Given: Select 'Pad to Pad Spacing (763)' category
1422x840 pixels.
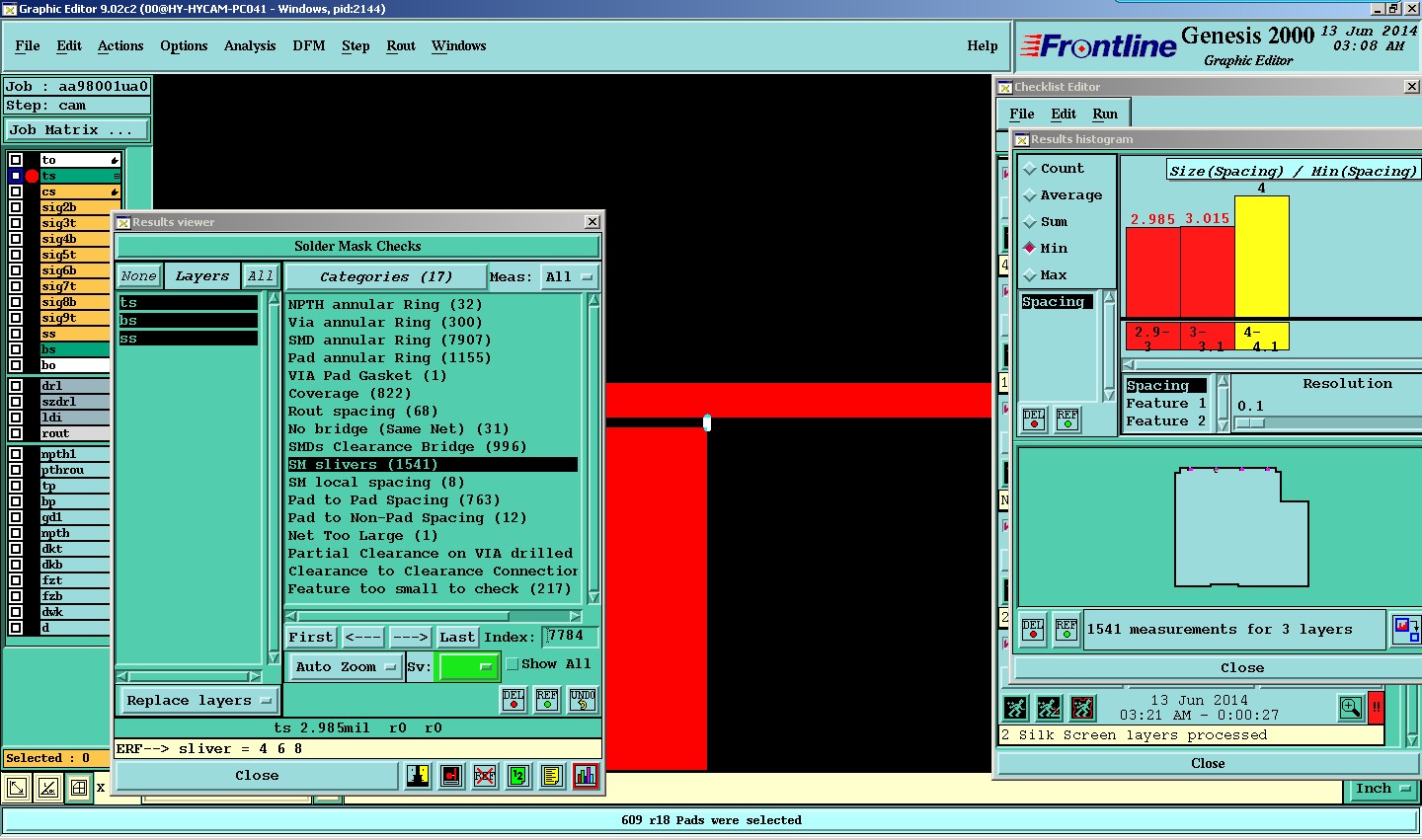Looking at the screenshot, I should click(x=433, y=500).
